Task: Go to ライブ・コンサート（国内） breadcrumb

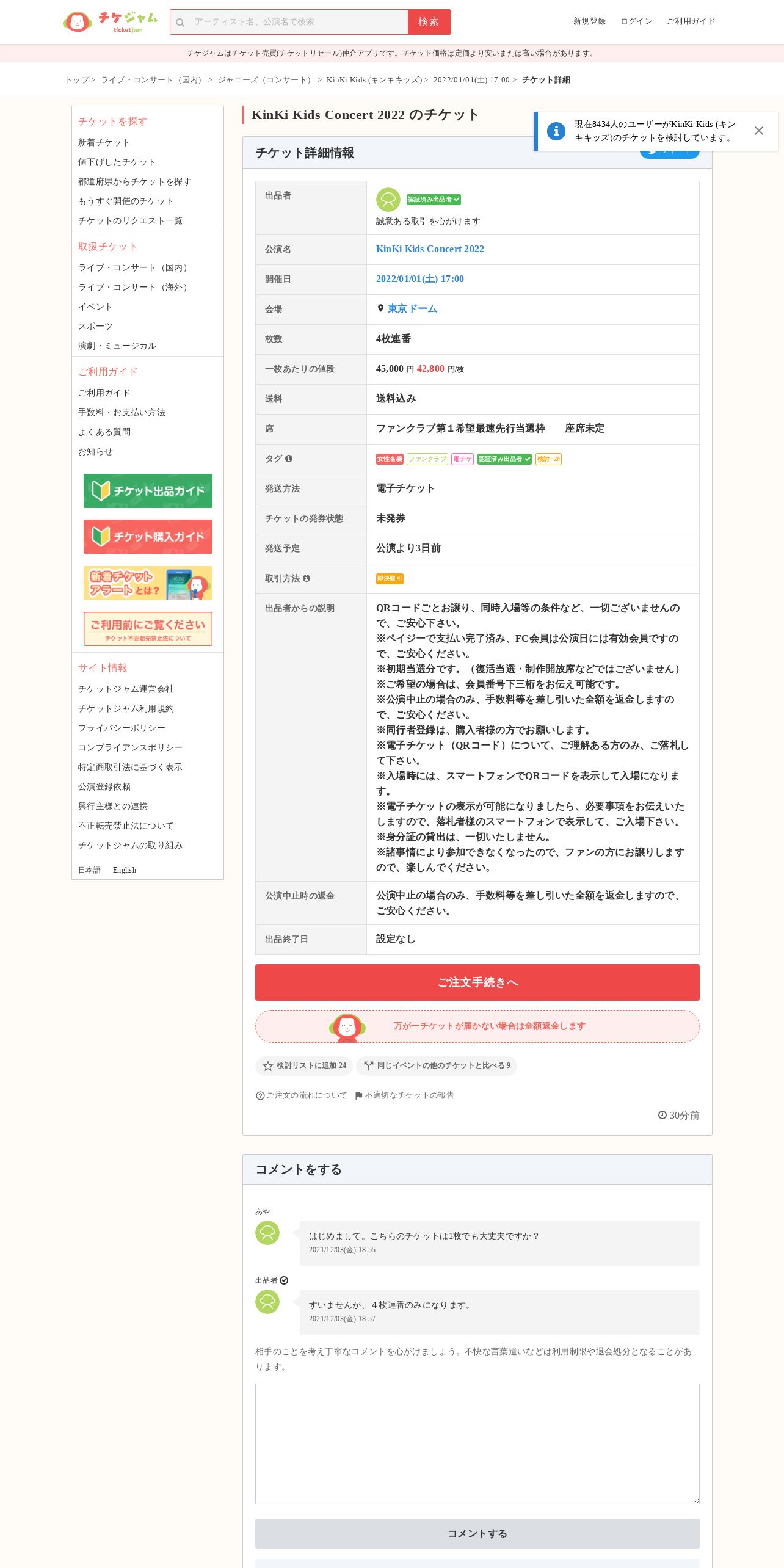Action: (153, 80)
